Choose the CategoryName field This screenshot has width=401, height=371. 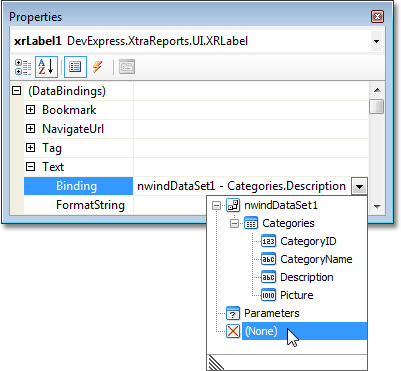[316, 259]
